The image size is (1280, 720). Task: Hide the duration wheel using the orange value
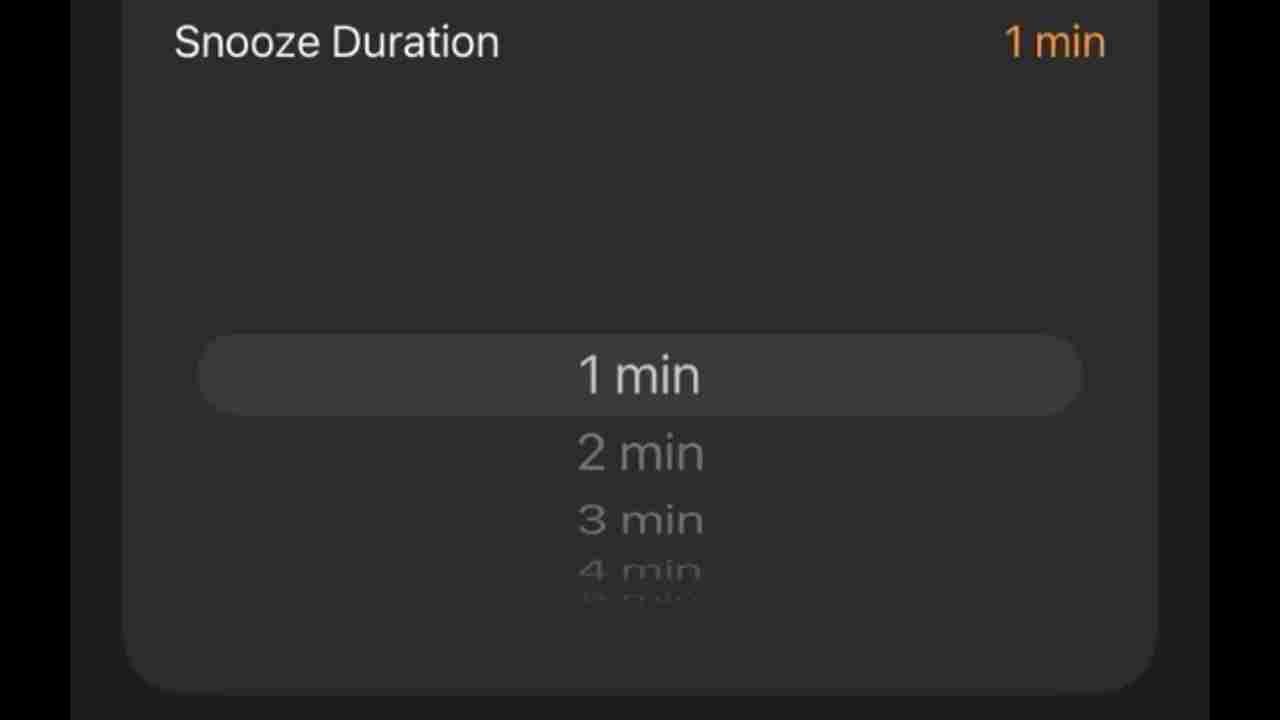point(1054,43)
